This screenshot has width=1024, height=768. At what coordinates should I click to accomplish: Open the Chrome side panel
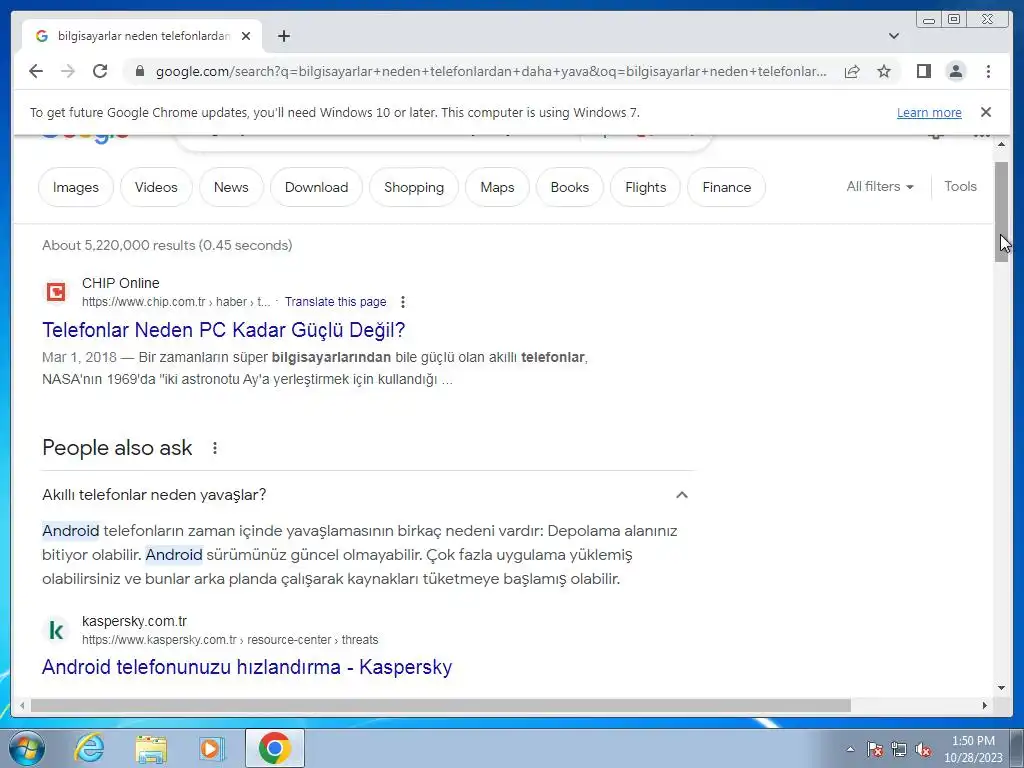(x=923, y=71)
